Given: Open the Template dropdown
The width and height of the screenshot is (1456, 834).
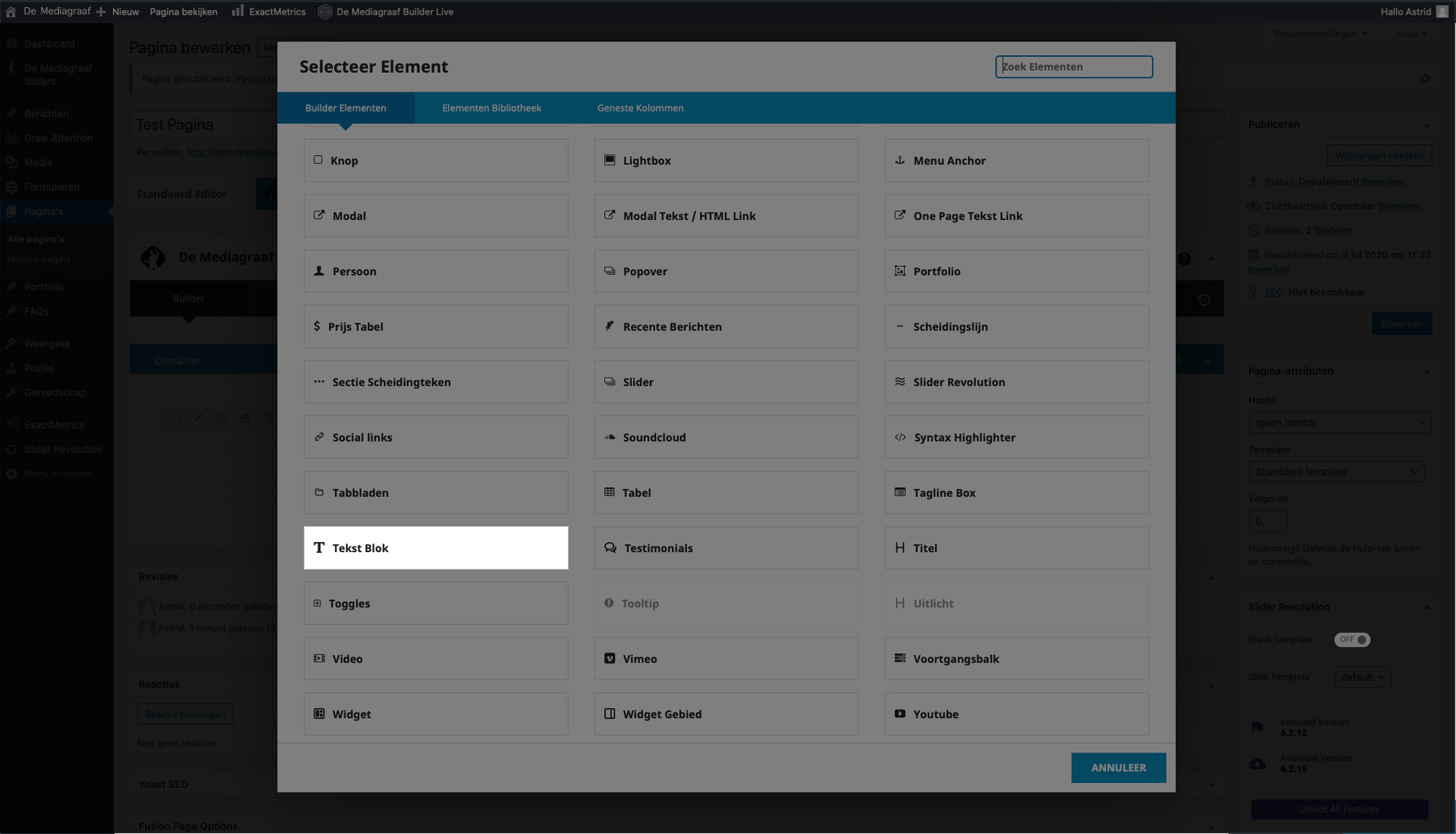Looking at the screenshot, I should (1336, 471).
